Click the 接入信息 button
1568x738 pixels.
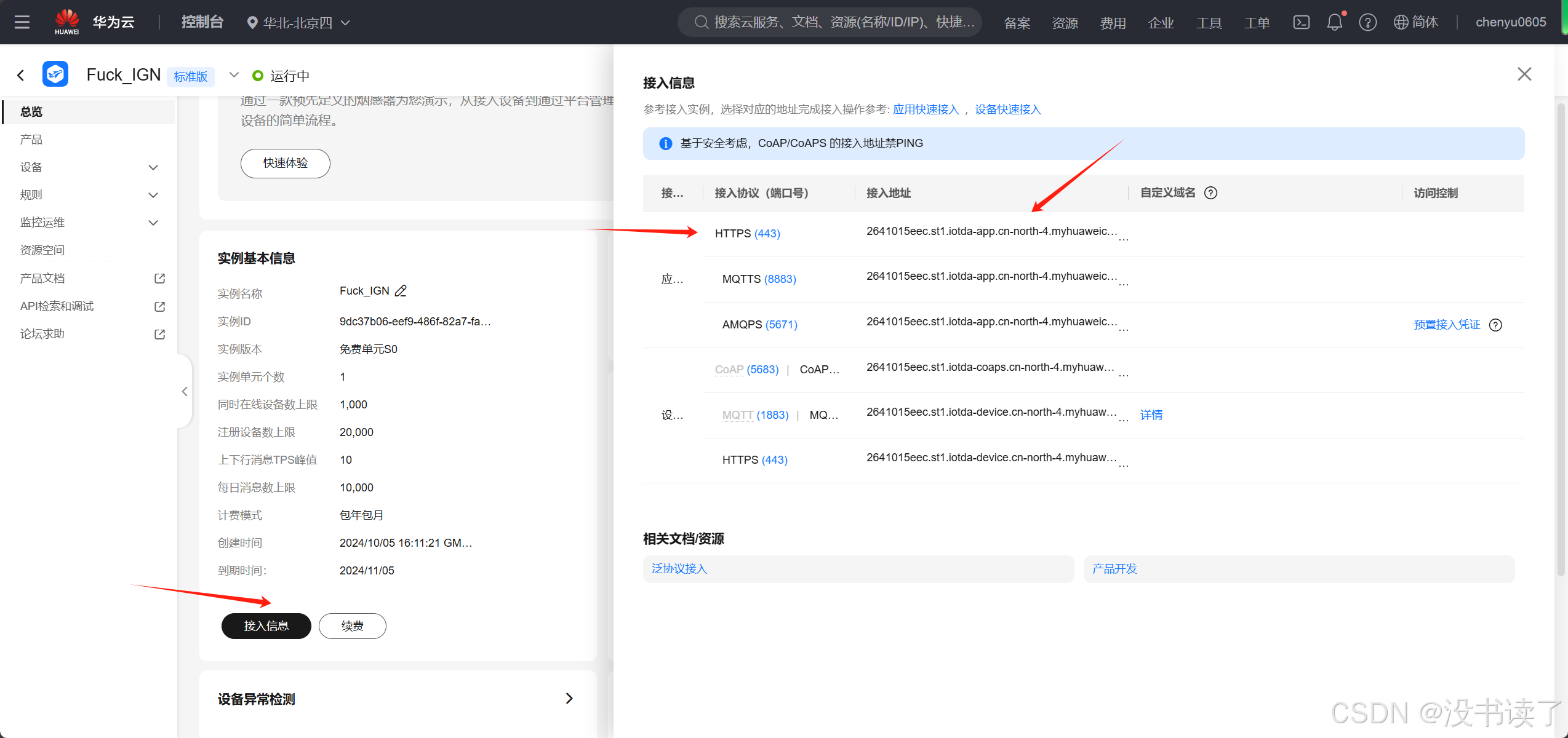coord(266,626)
